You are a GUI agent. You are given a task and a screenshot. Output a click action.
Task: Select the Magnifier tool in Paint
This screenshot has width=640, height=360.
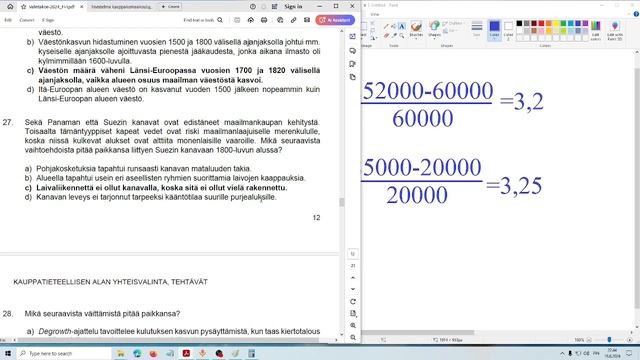402,36
